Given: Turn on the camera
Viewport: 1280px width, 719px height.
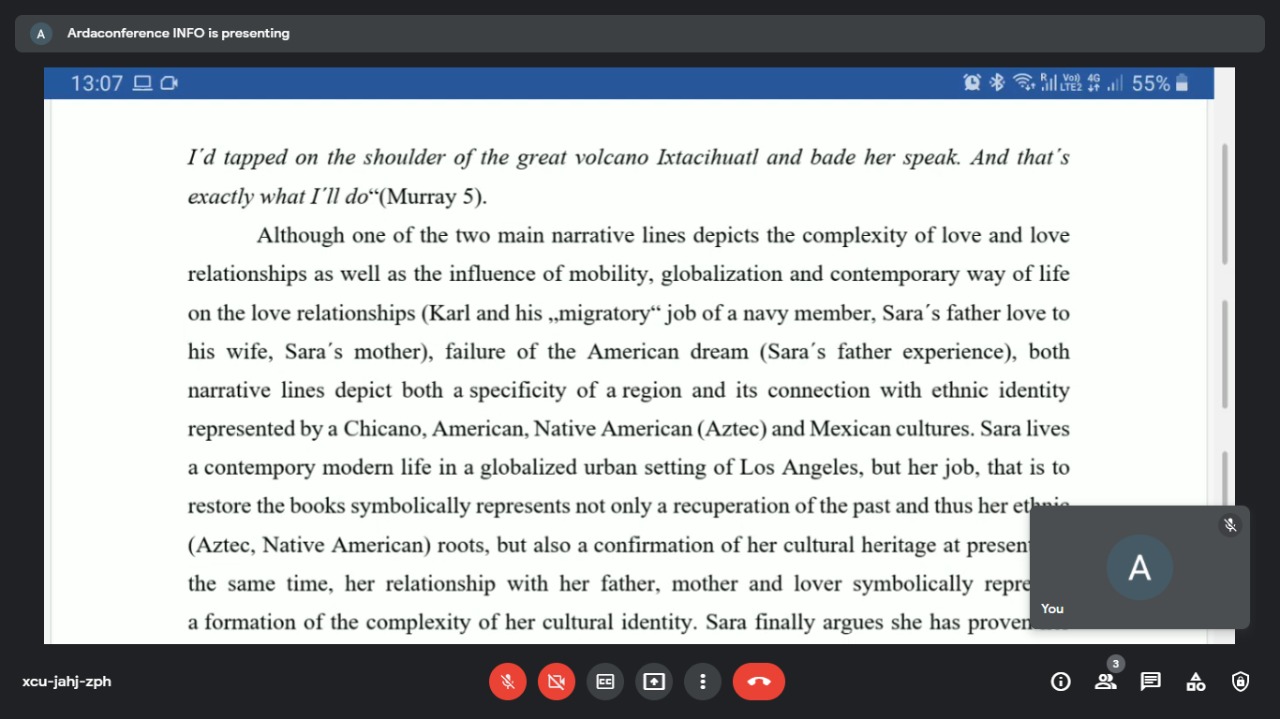Looking at the screenshot, I should click(556, 681).
